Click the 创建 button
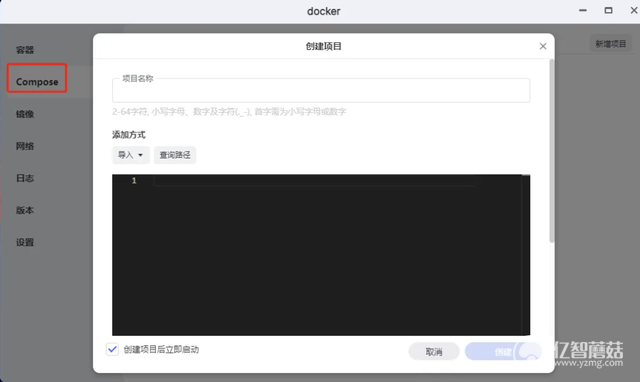This screenshot has width=640, height=382. point(503,351)
